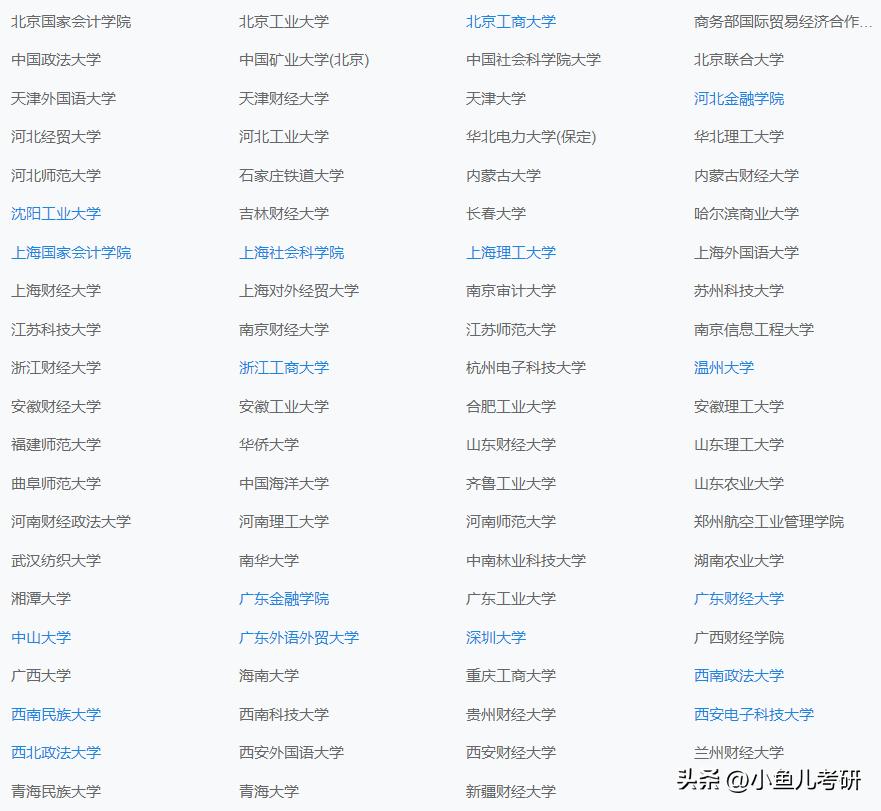Click 湘潭大学 entry
The height and width of the screenshot is (811, 881).
(x=41, y=599)
